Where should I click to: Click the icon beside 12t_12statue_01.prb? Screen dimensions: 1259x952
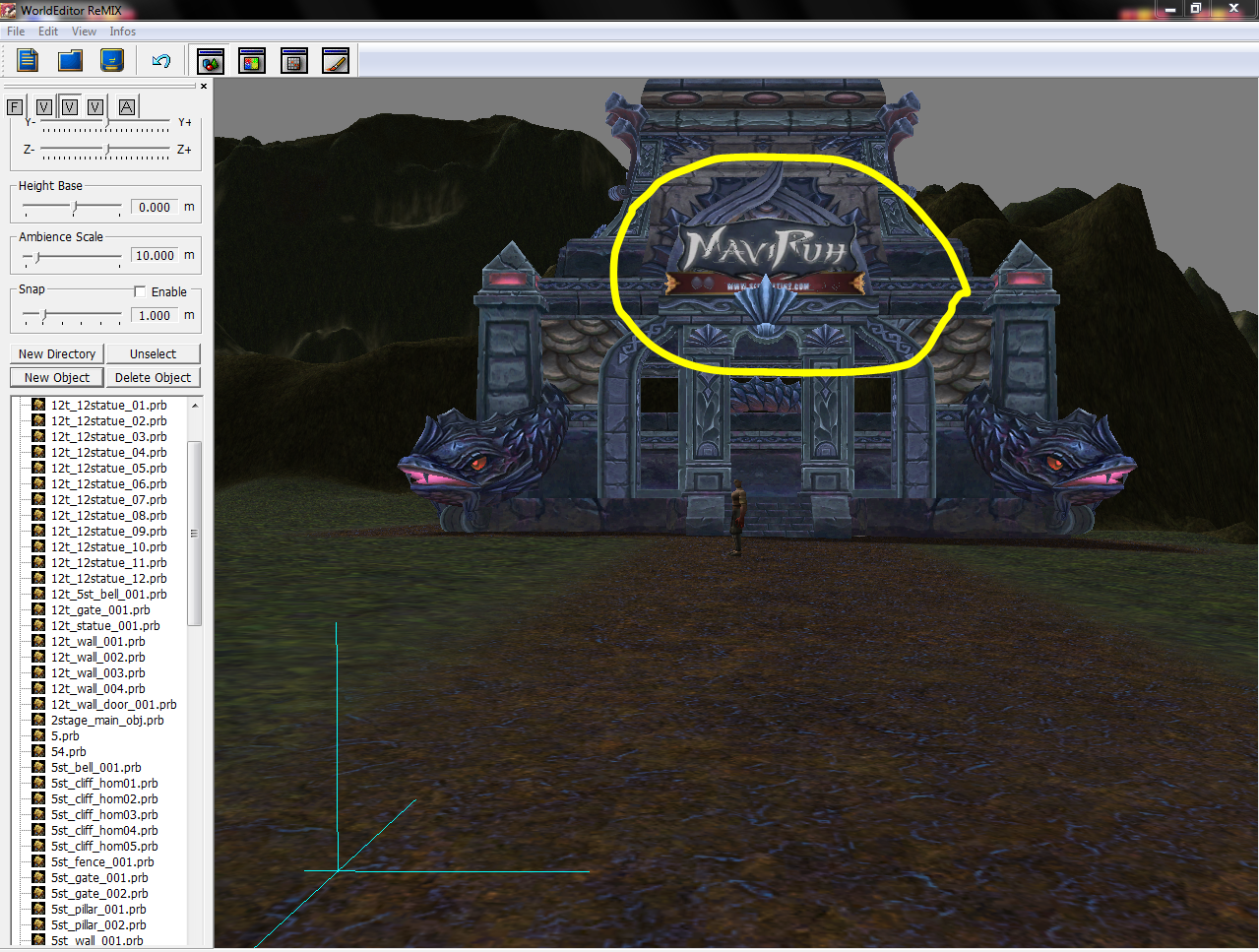point(38,405)
